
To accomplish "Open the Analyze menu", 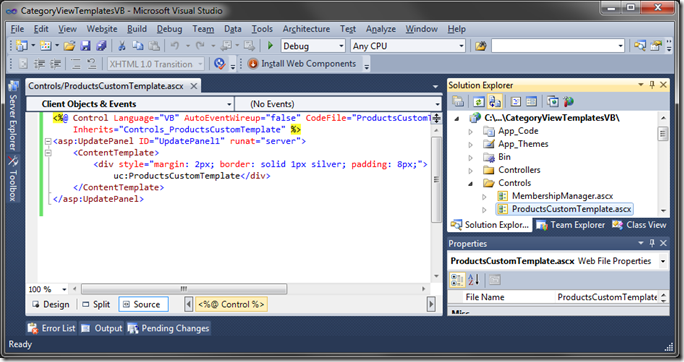I will pyautogui.click(x=381, y=29).
